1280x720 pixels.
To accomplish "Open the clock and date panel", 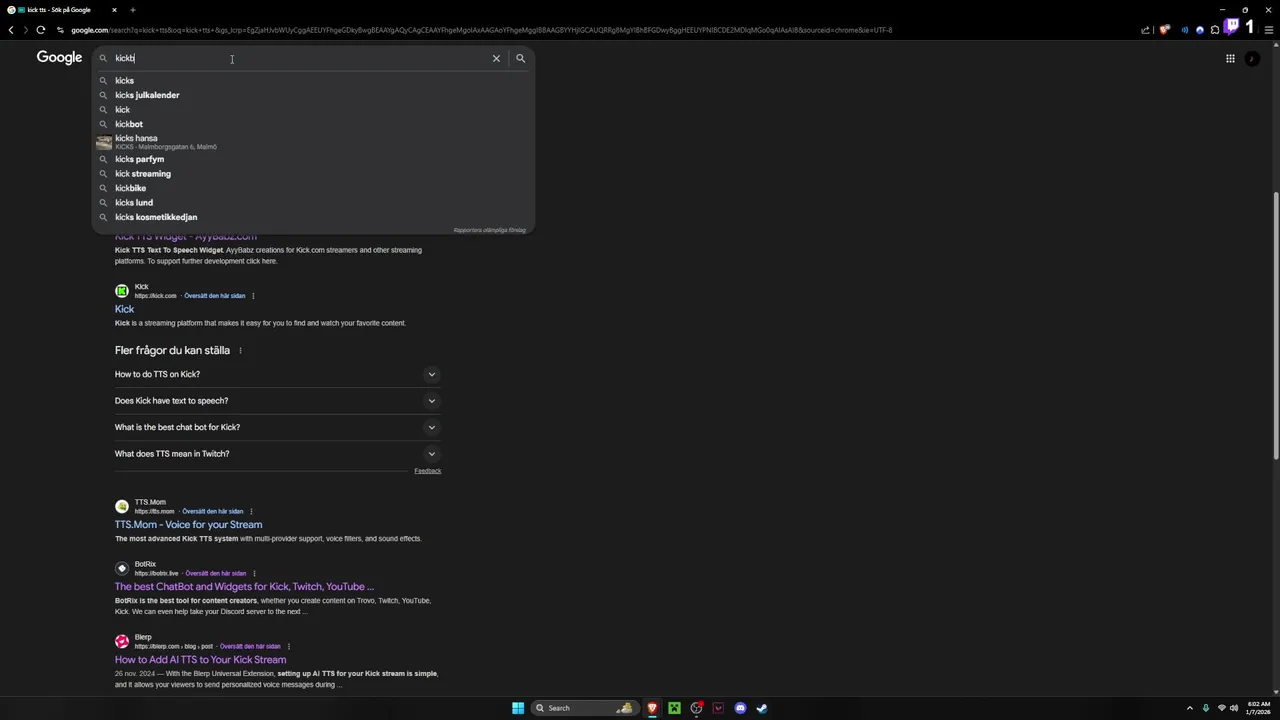I will 1259,708.
